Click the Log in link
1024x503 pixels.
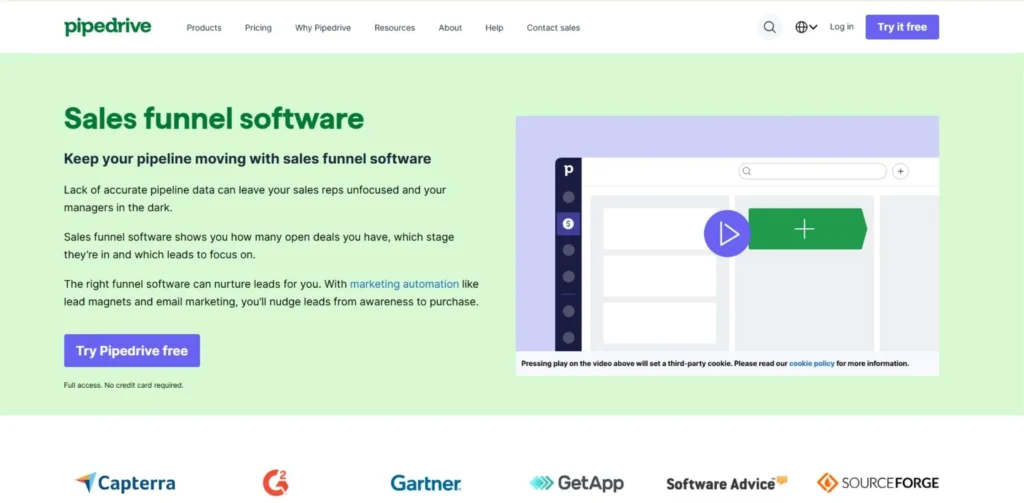841,27
